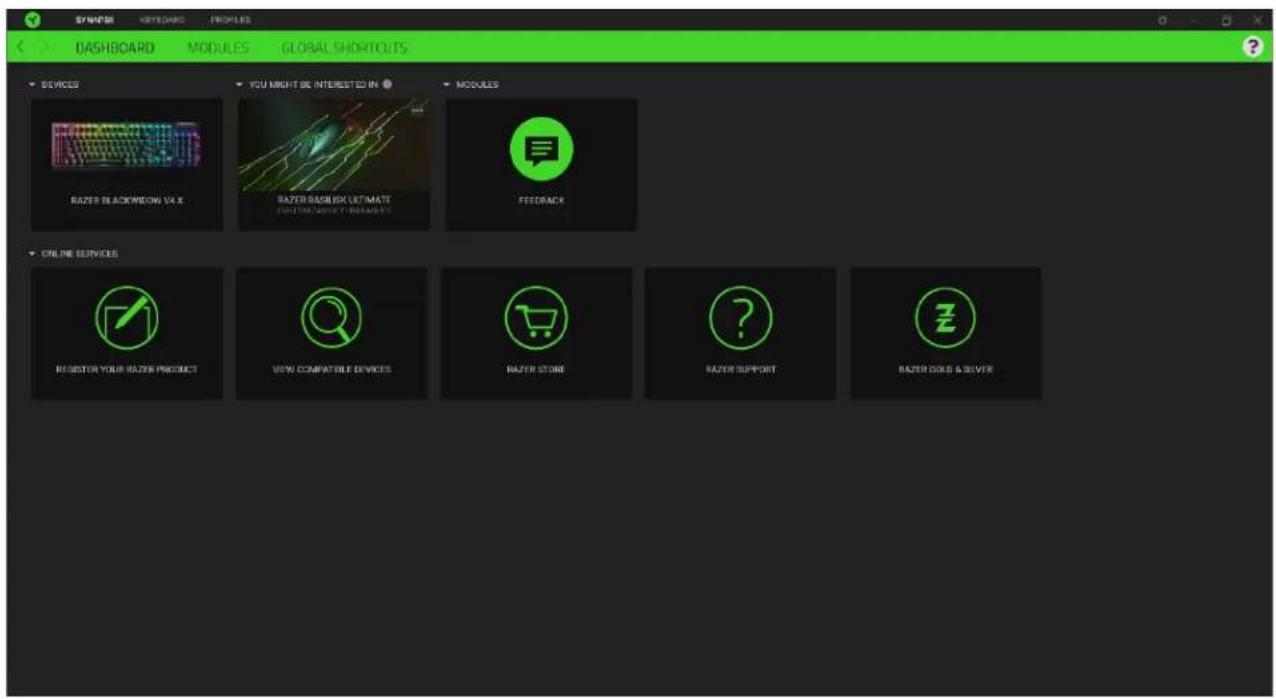Collapse the You Might Be Interested In section
The width and height of the screenshot is (1276, 699).
239,85
